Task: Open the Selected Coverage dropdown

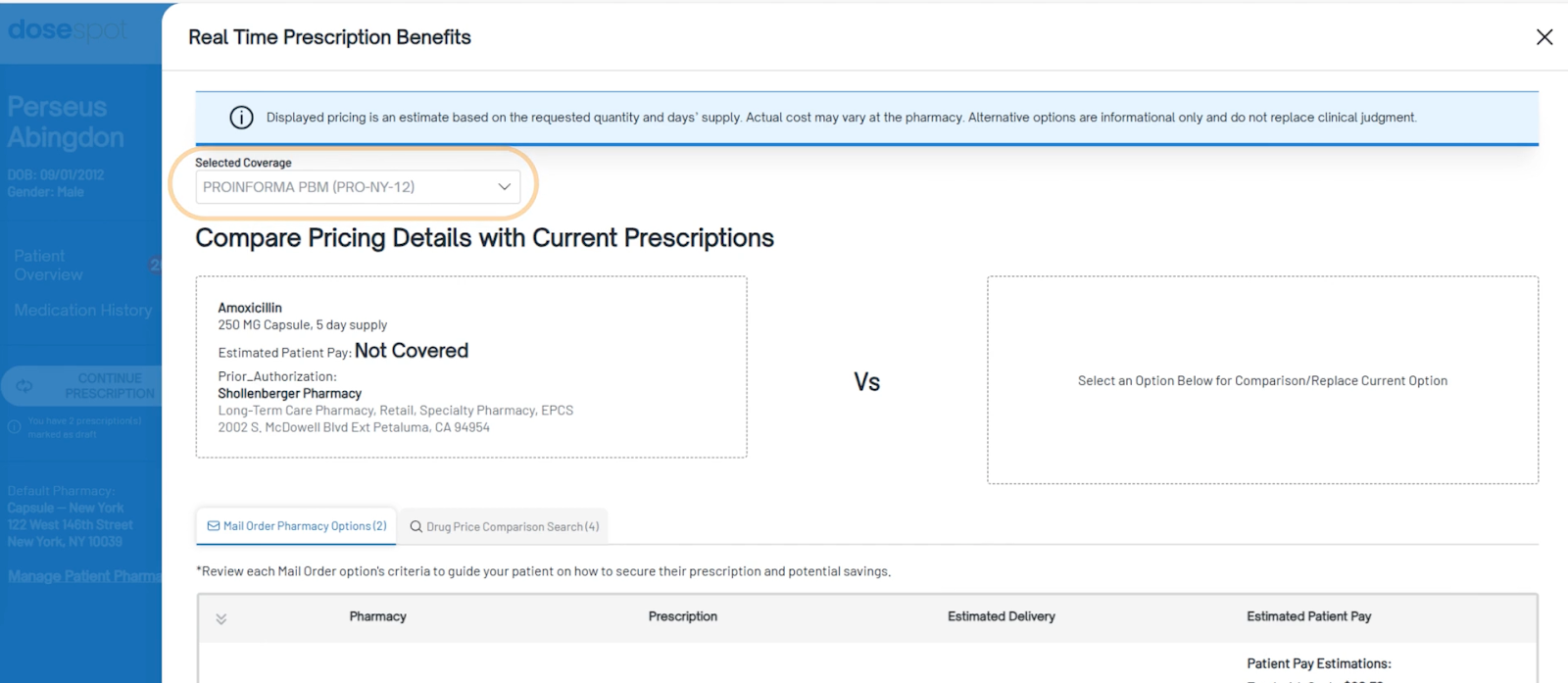Action: click(358, 187)
